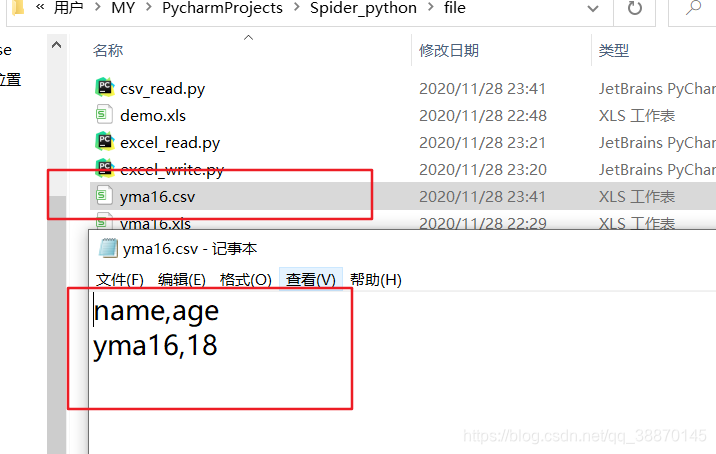Click the JetBrains PyCharm type of csv_read.py
The height and width of the screenshot is (454, 716).
pos(657,89)
